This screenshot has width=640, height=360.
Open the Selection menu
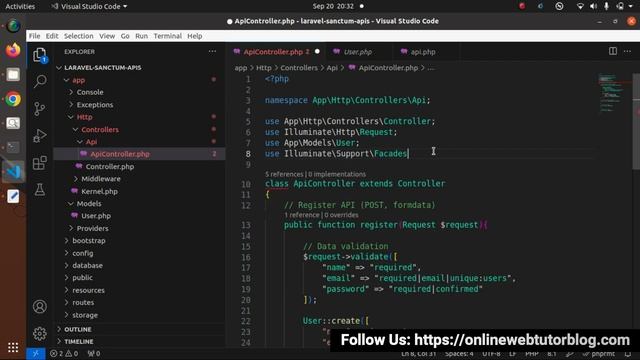(78, 36)
